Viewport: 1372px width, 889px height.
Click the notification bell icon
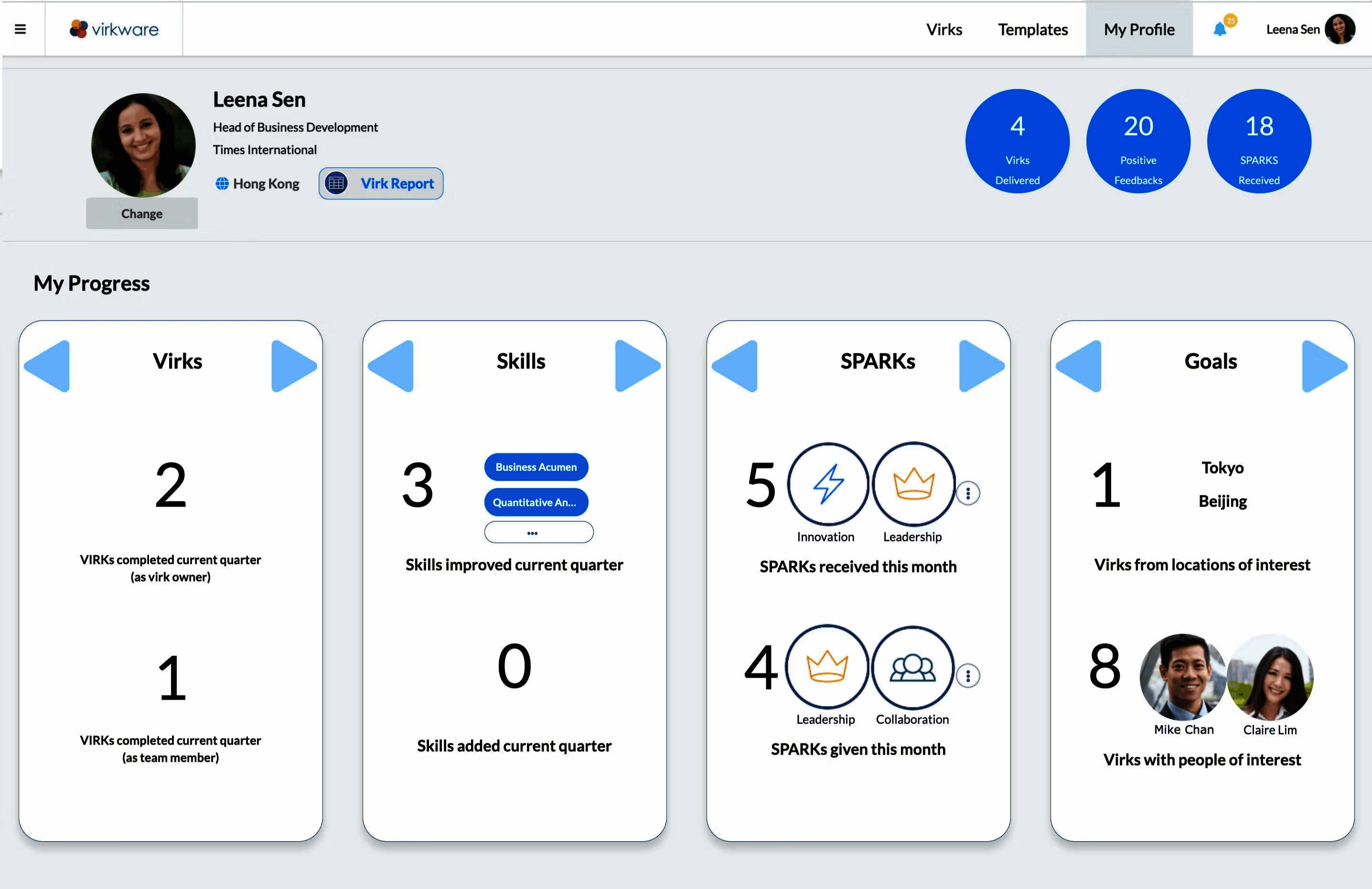1219,30
